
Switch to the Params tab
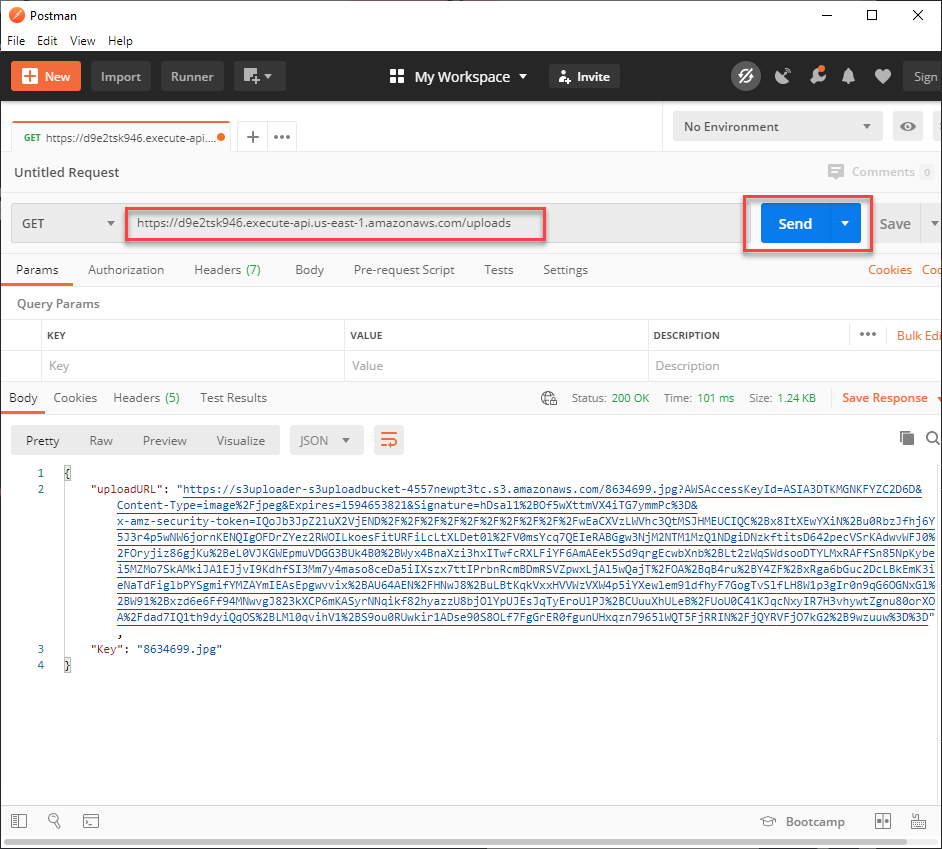pyautogui.click(x=37, y=270)
